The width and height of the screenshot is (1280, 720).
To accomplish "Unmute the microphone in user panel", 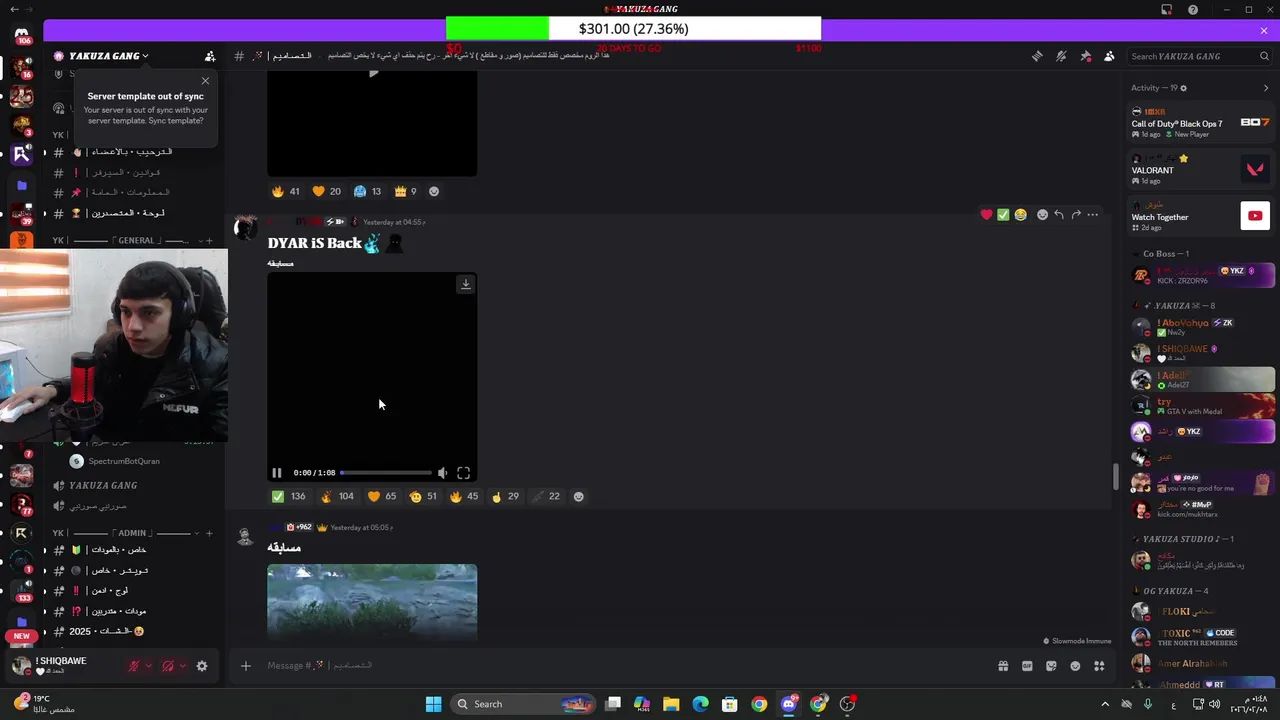I will tap(133, 666).
